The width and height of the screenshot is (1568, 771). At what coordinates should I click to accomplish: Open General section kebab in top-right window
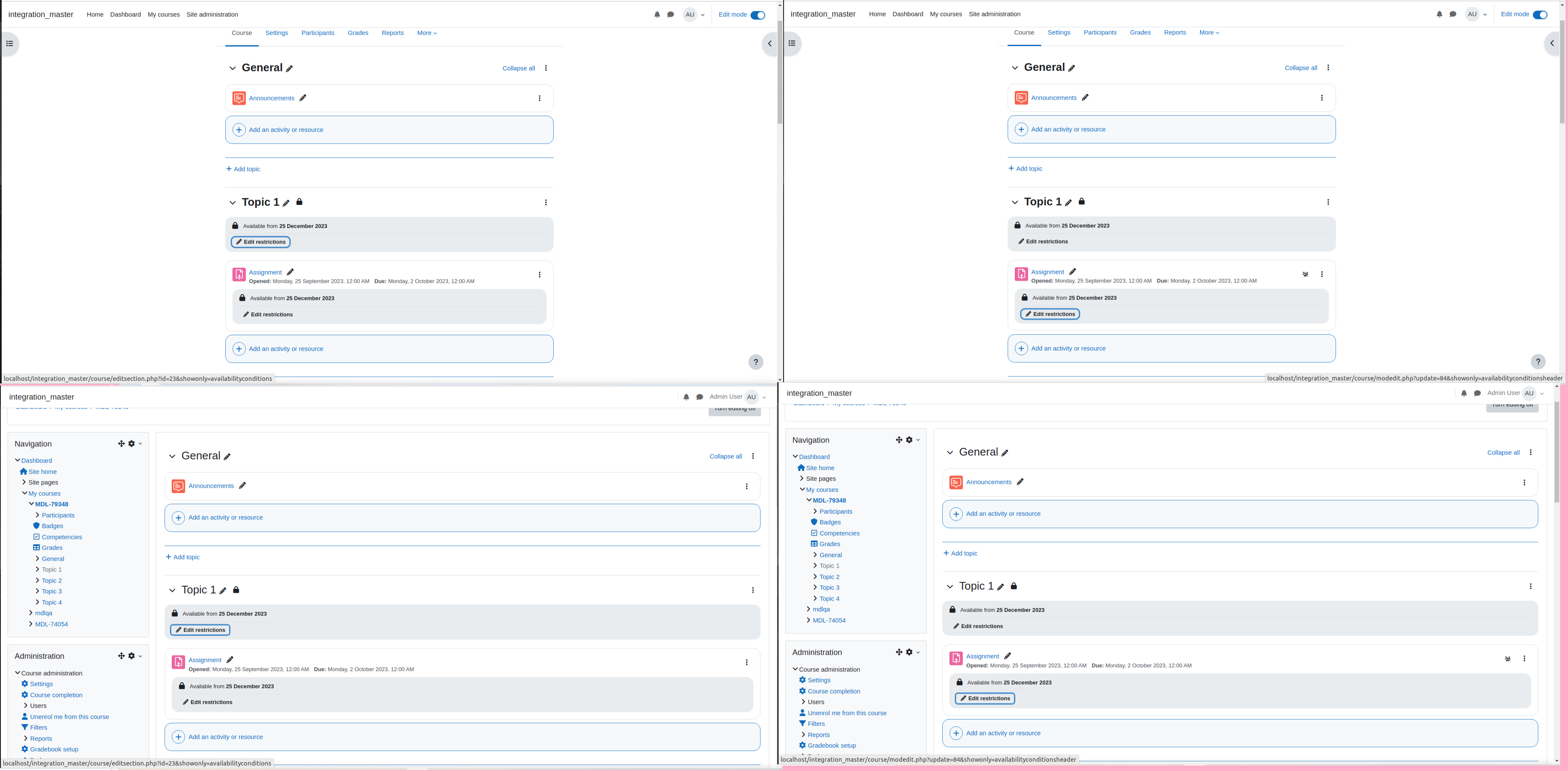1328,68
